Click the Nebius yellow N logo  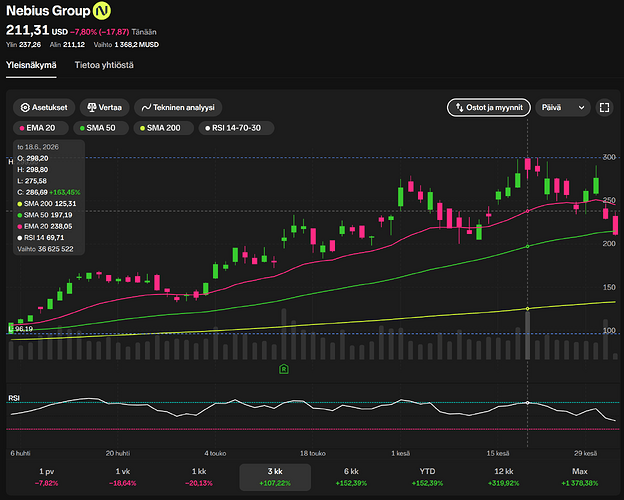(102, 11)
